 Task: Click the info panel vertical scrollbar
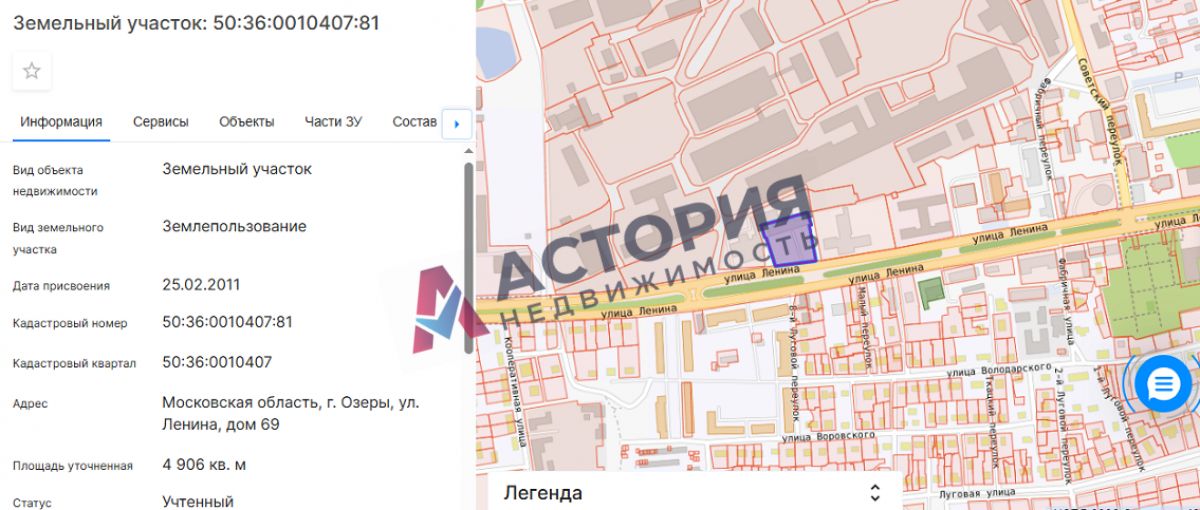[x=469, y=258]
